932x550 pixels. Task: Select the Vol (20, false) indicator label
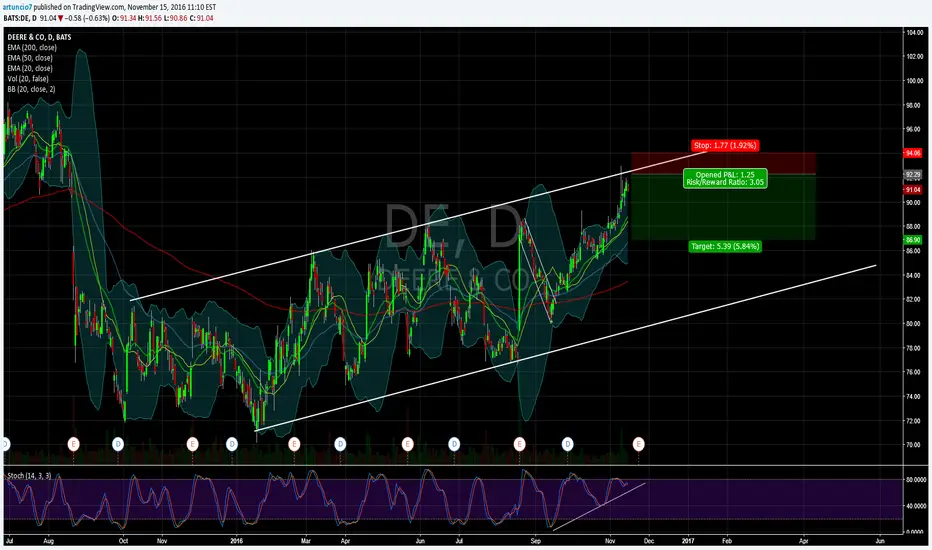(28, 78)
